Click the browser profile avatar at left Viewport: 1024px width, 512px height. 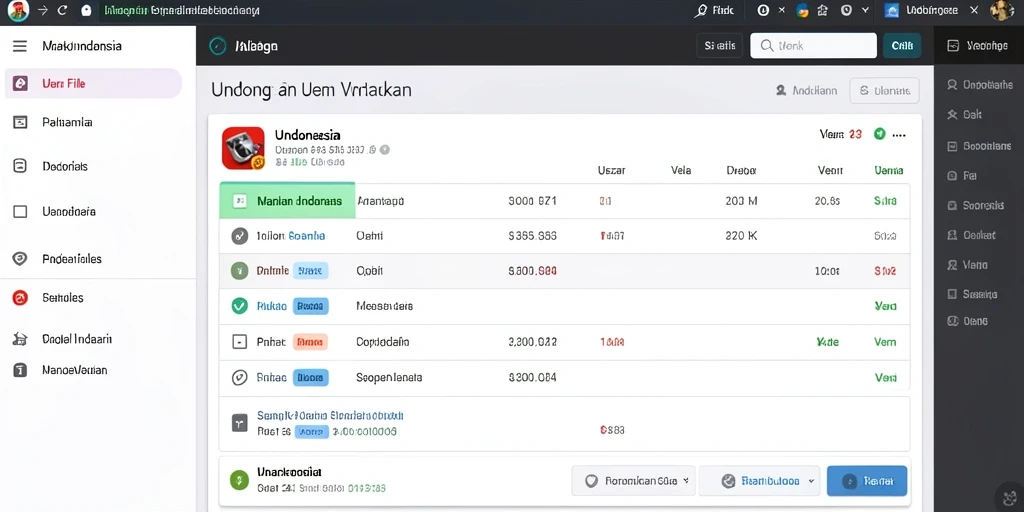tap(18, 10)
